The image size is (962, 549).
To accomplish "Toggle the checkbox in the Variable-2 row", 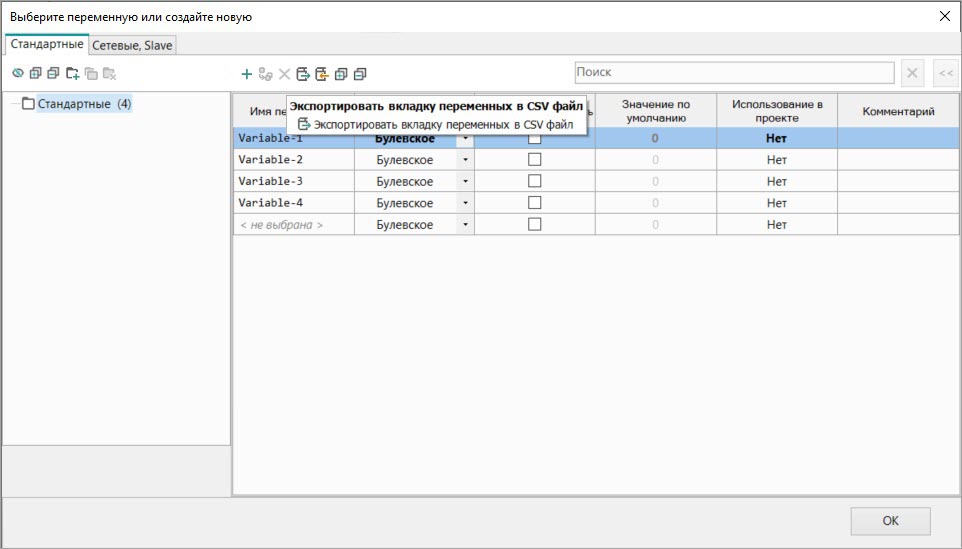I will coord(534,160).
